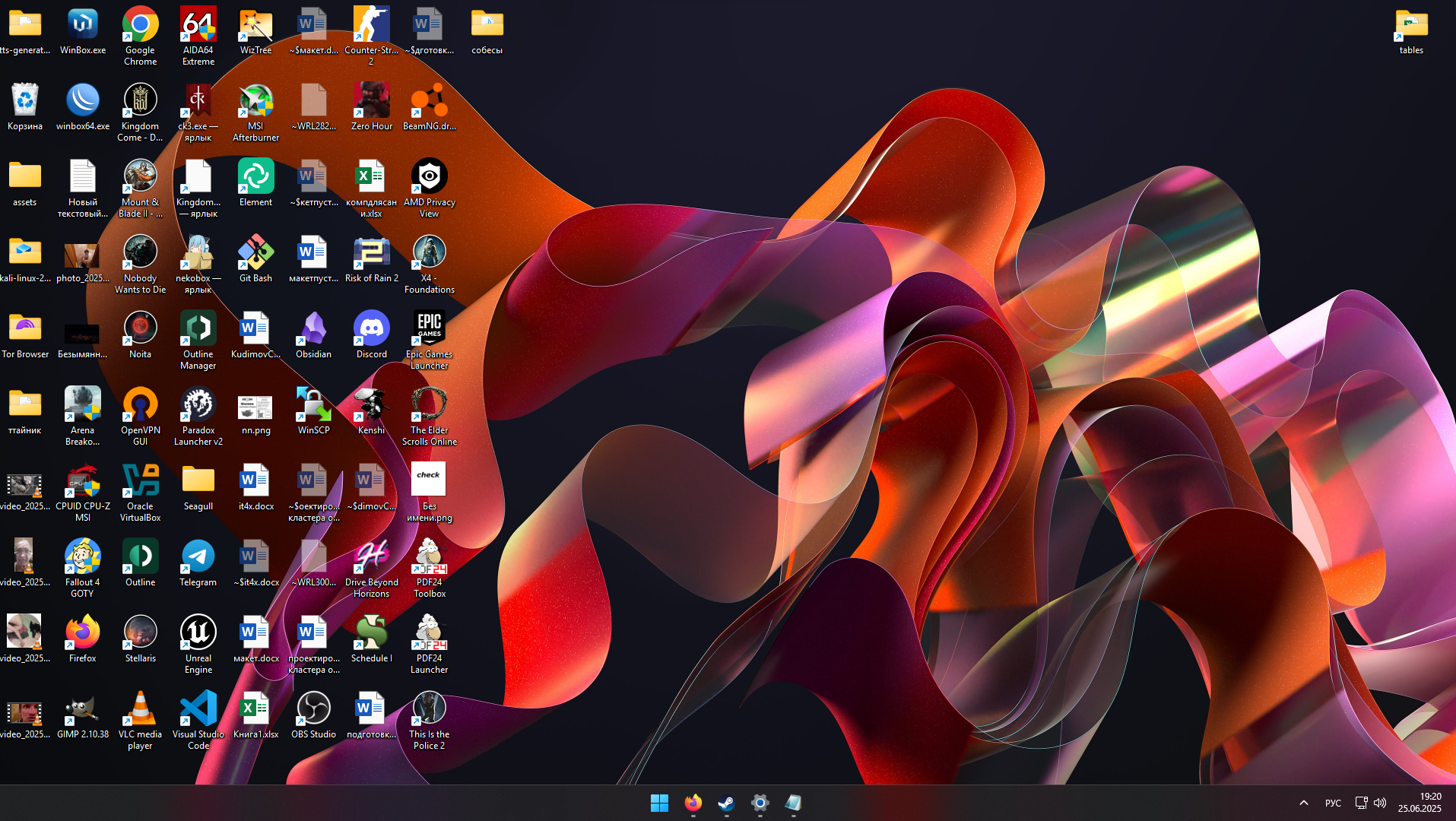1456x821 pixels.
Task: Open the Windows Start menu
Action: click(x=659, y=803)
